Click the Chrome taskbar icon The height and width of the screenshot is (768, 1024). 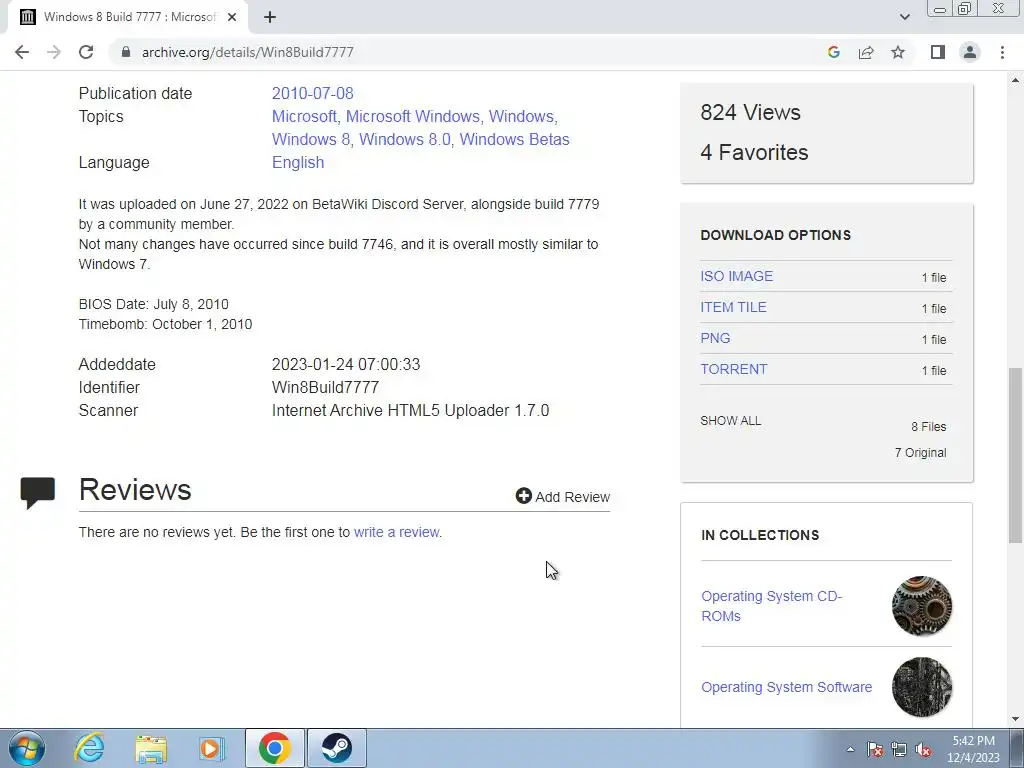tap(274, 748)
